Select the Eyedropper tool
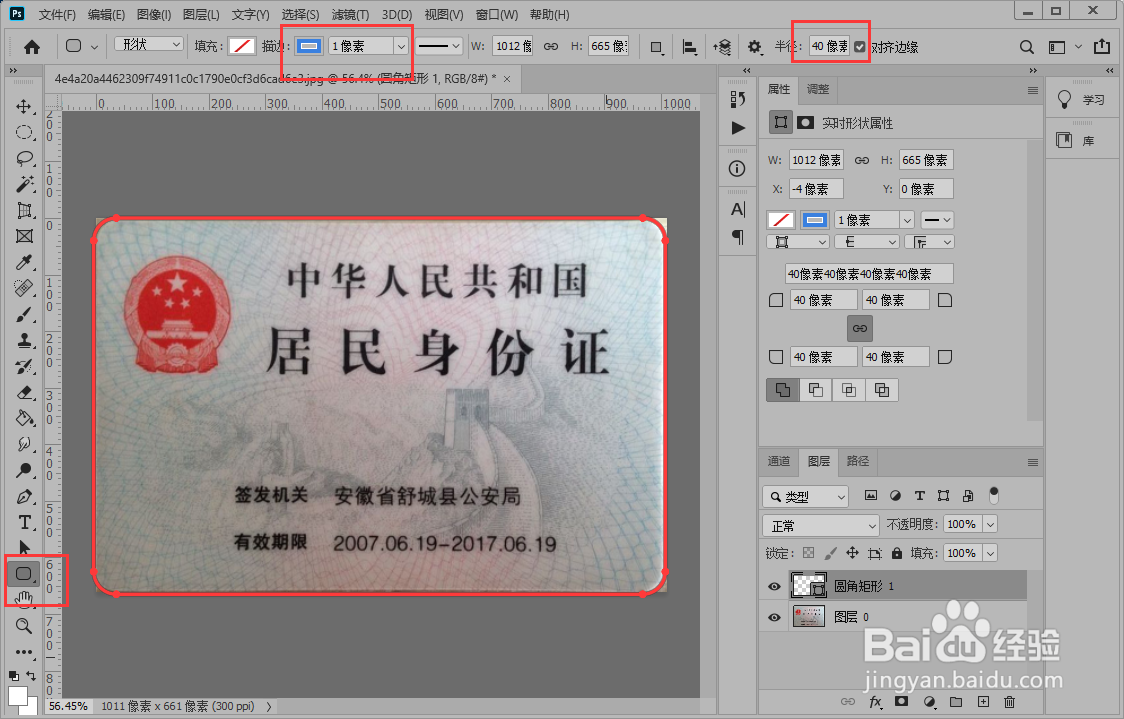This screenshot has height=719, width=1124. 24,262
